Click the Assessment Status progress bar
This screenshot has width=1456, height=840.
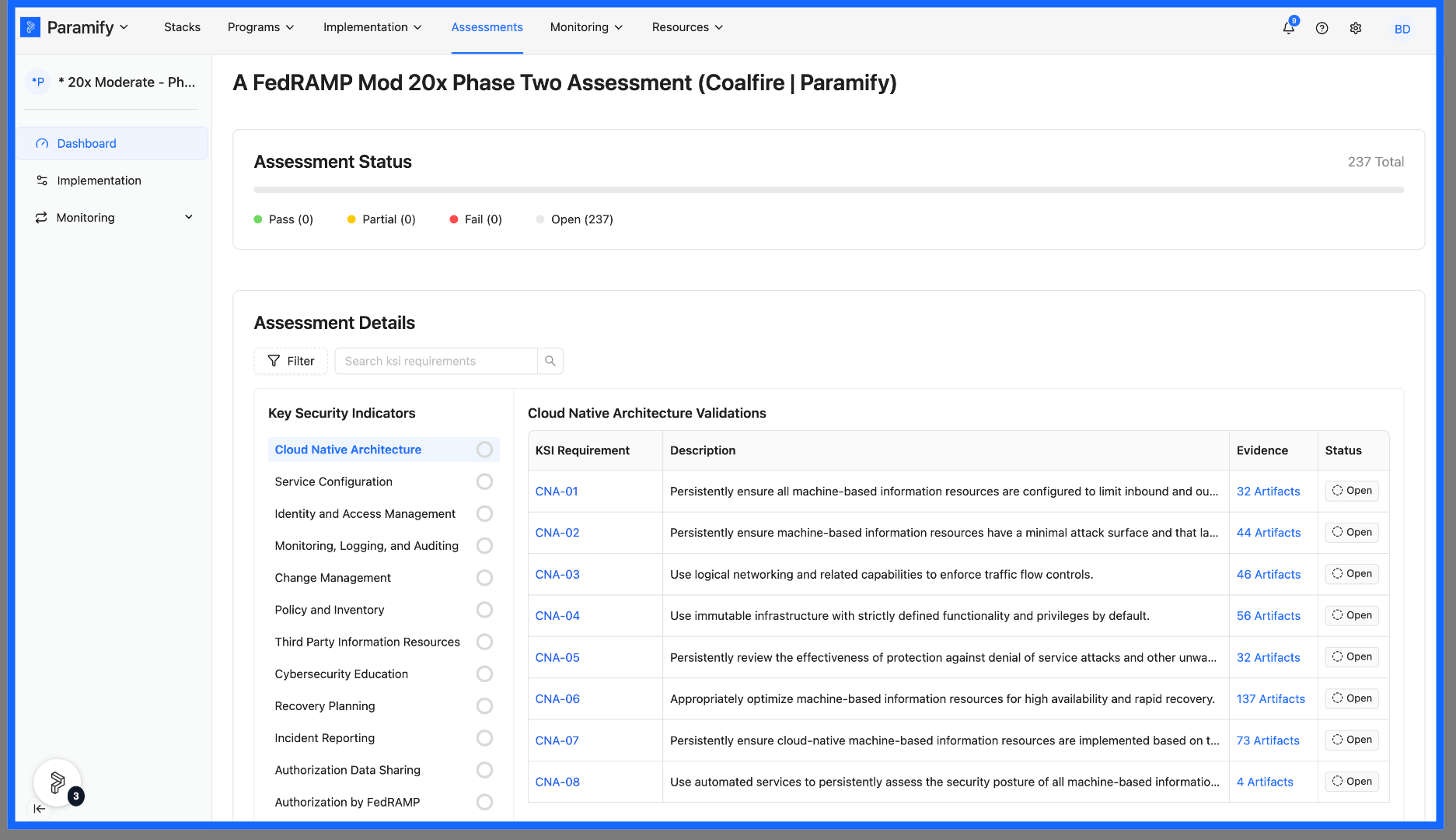[x=829, y=190]
